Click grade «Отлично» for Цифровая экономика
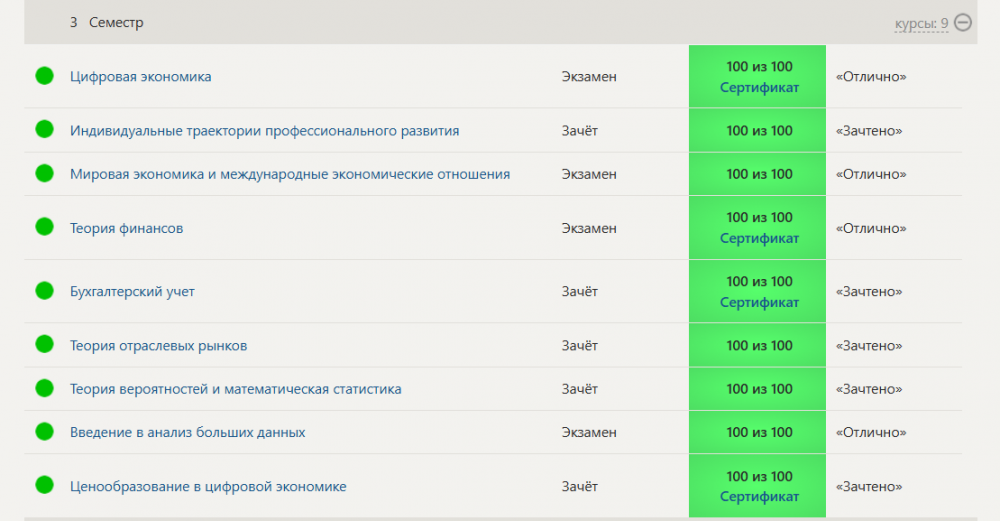Image resolution: width=1000 pixels, height=521 pixels. (871, 77)
